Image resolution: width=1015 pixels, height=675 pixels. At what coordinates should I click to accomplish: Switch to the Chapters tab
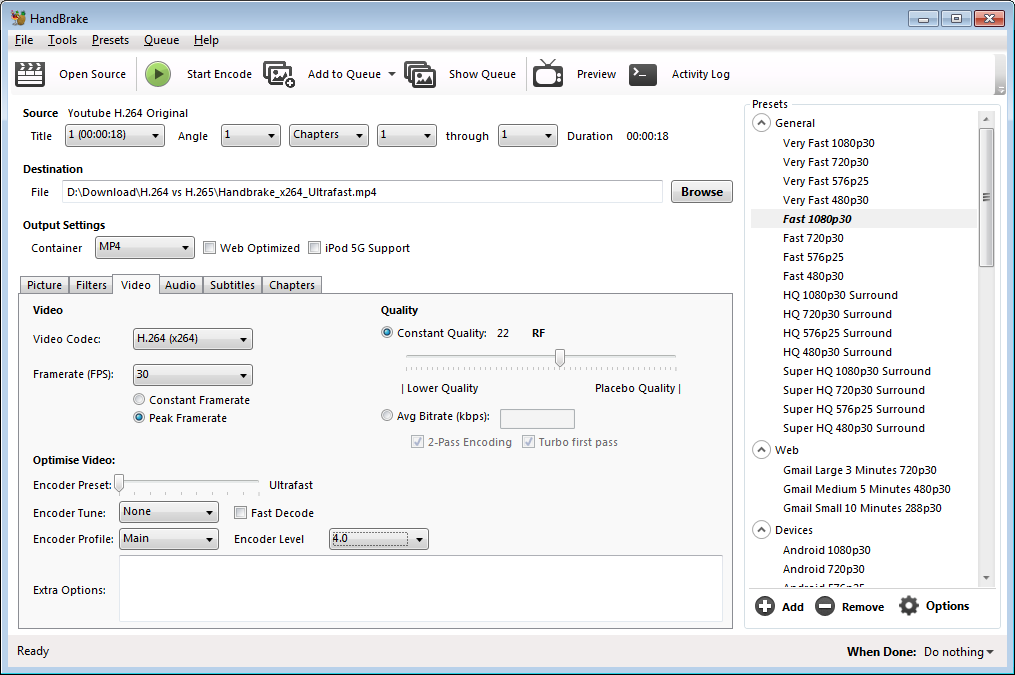(x=292, y=285)
